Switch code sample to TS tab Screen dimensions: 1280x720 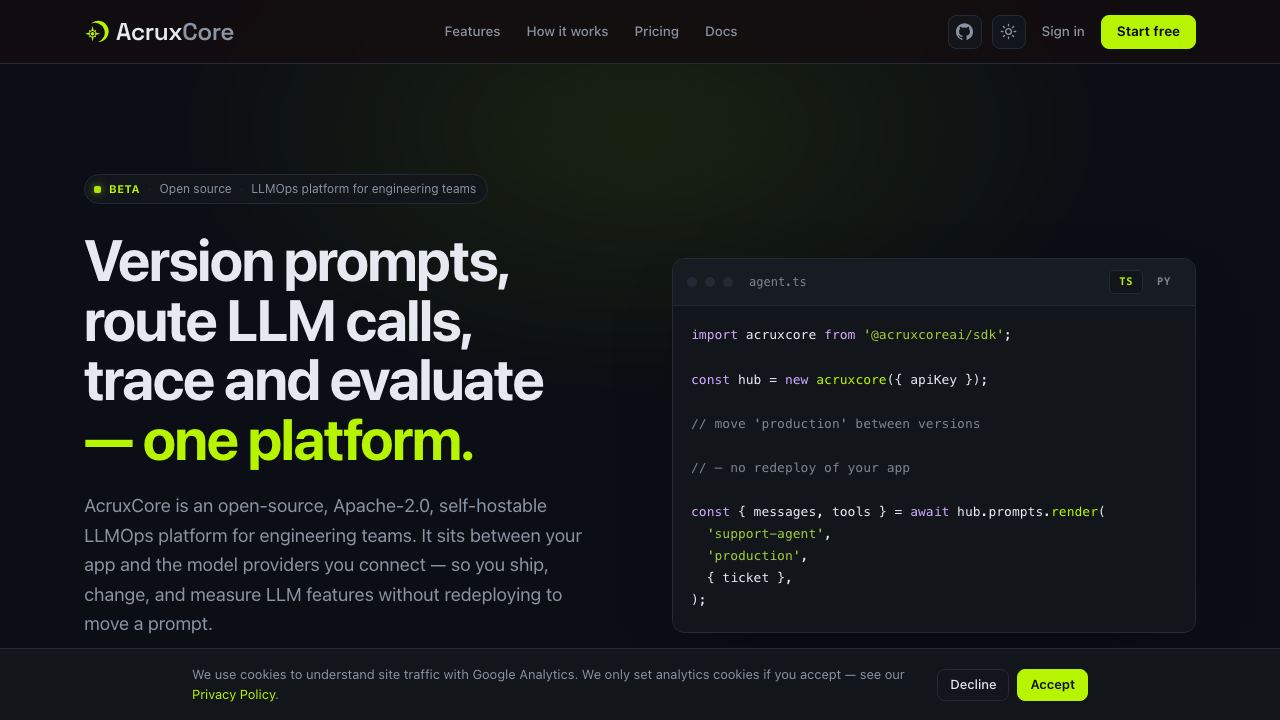tap(1126, 282)
